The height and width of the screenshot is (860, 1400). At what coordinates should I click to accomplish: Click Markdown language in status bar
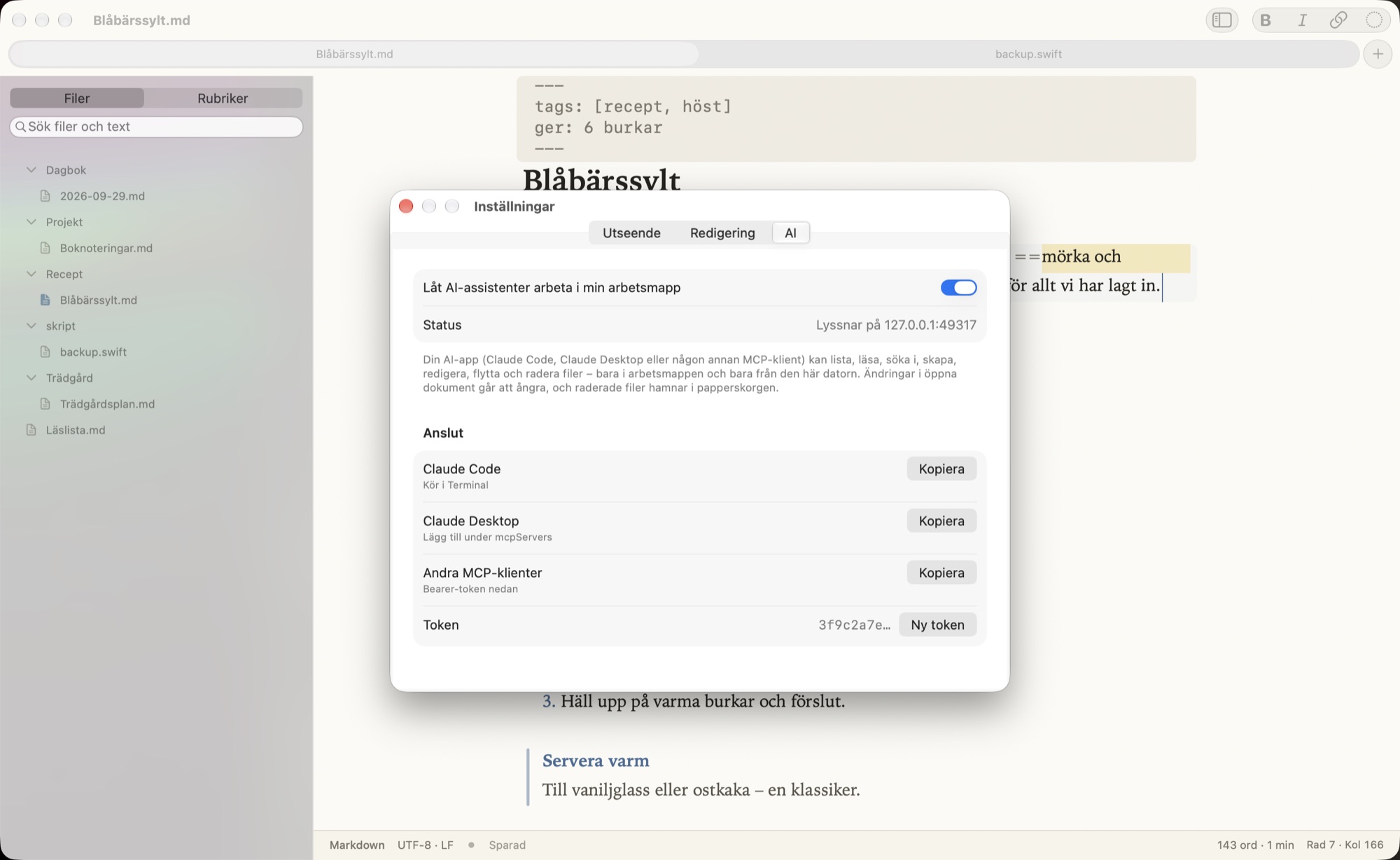357,845
